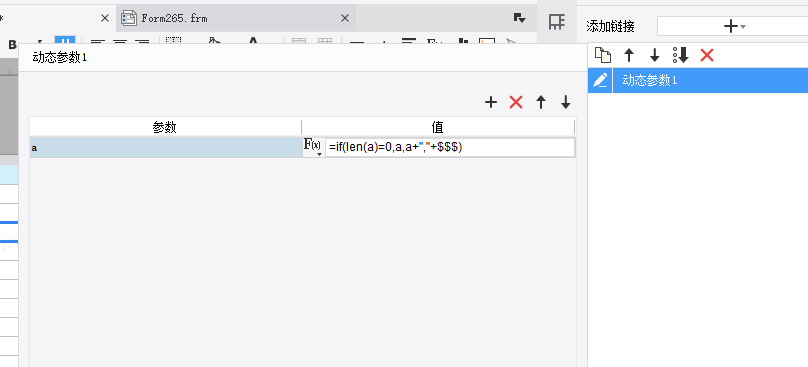Viewport: 808px width, 367px height.
Task: Move link up in the right panel list
Action: [x=629, y=55]
